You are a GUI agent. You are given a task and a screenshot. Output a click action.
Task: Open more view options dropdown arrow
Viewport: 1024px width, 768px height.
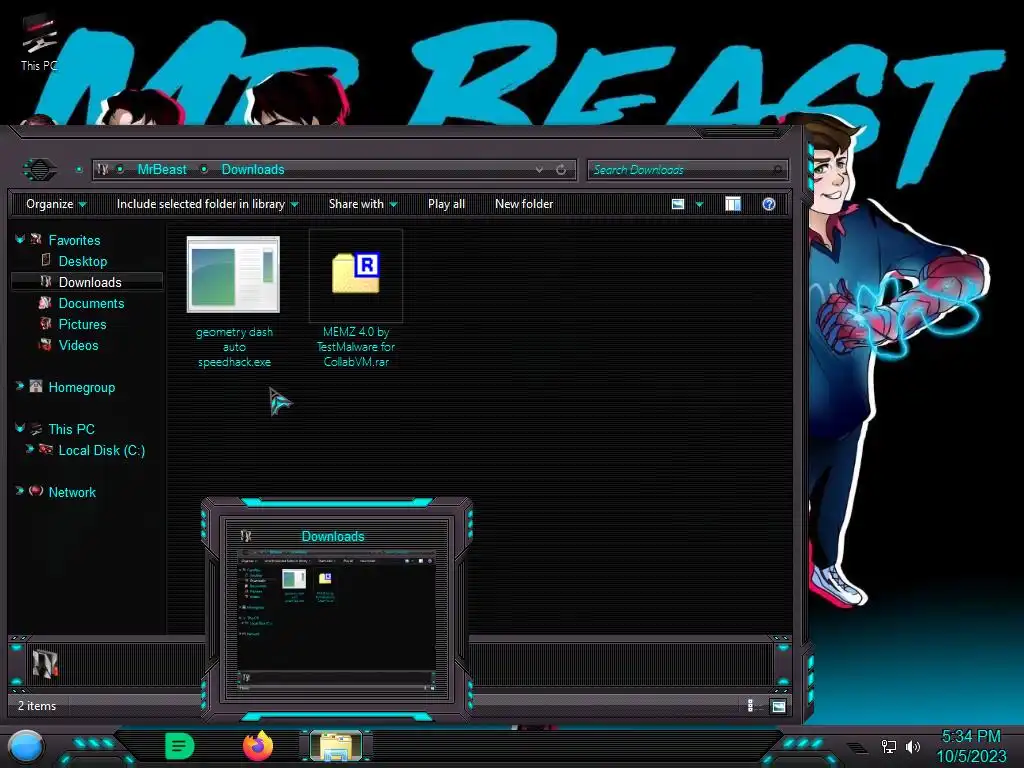699,204
